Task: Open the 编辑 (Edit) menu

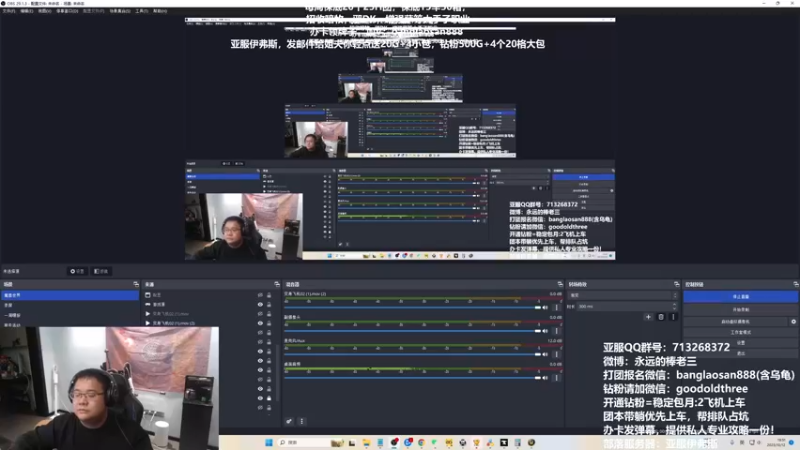Action: (x=27, y=11)
